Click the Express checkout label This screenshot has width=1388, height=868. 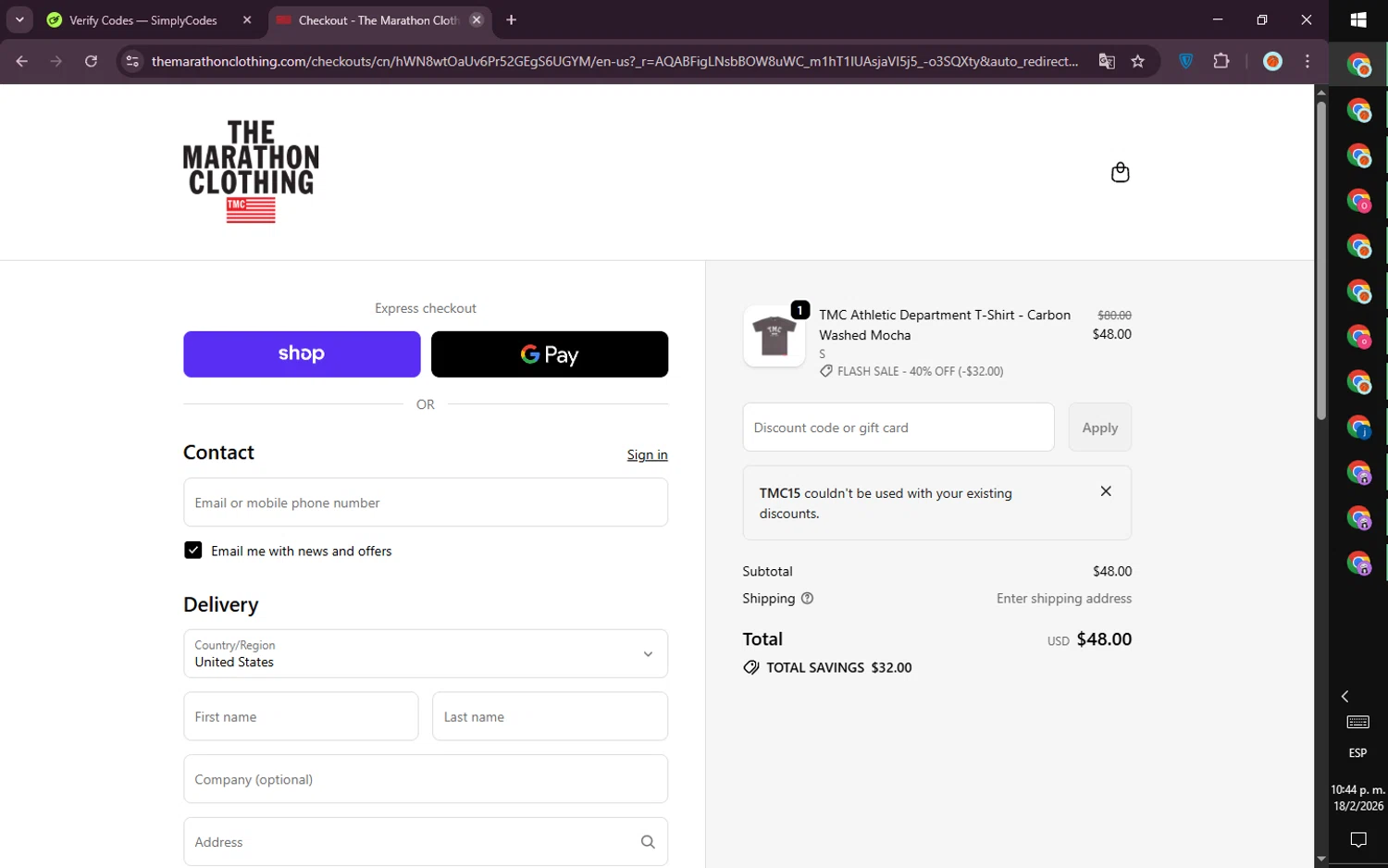point(426,308)
